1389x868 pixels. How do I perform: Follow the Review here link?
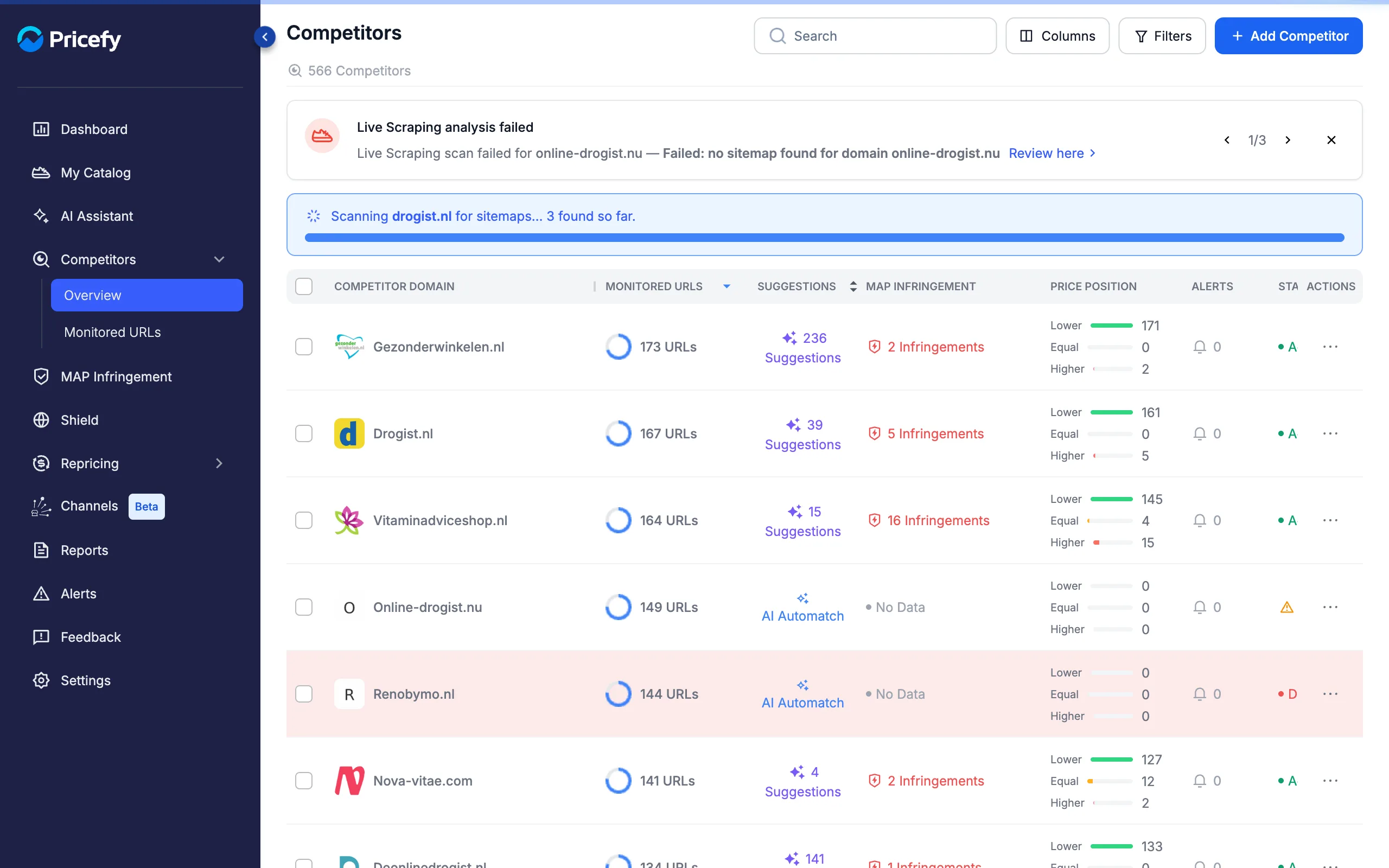pyautogui.click(x=1052, y=154)
